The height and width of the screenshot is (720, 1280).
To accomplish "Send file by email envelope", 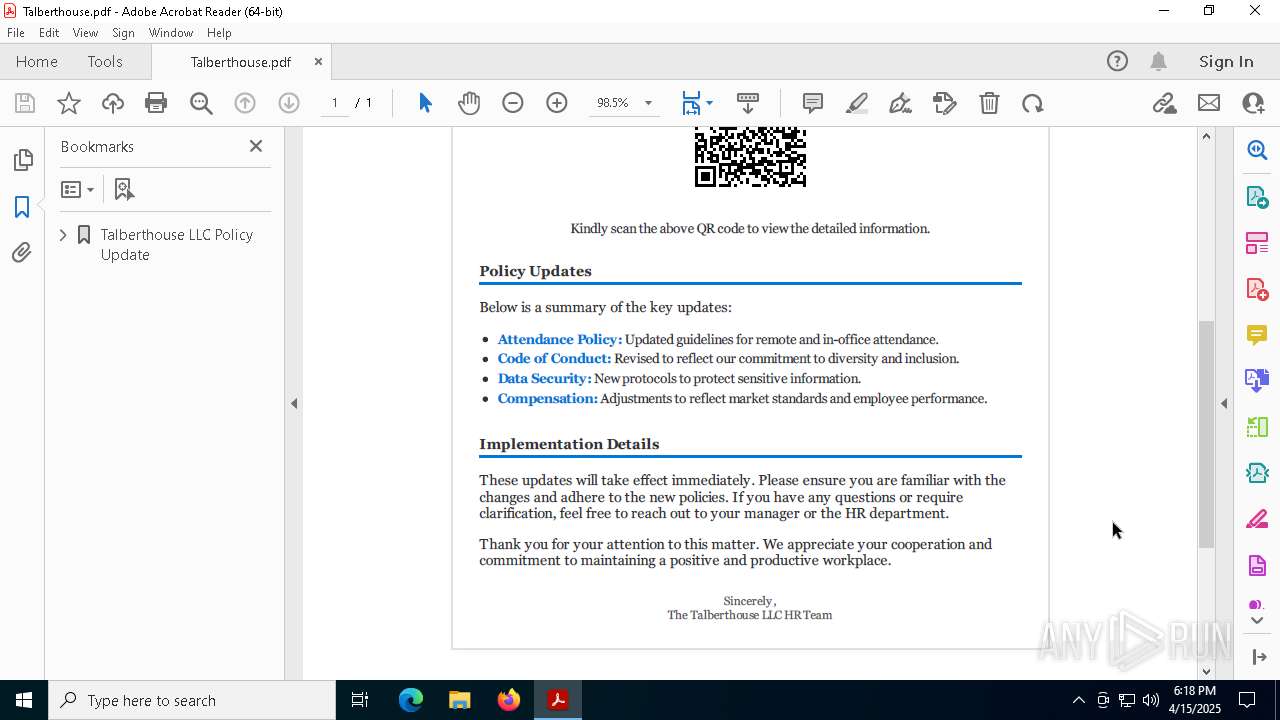I will pyautogui.click(x=1209, y=103).
